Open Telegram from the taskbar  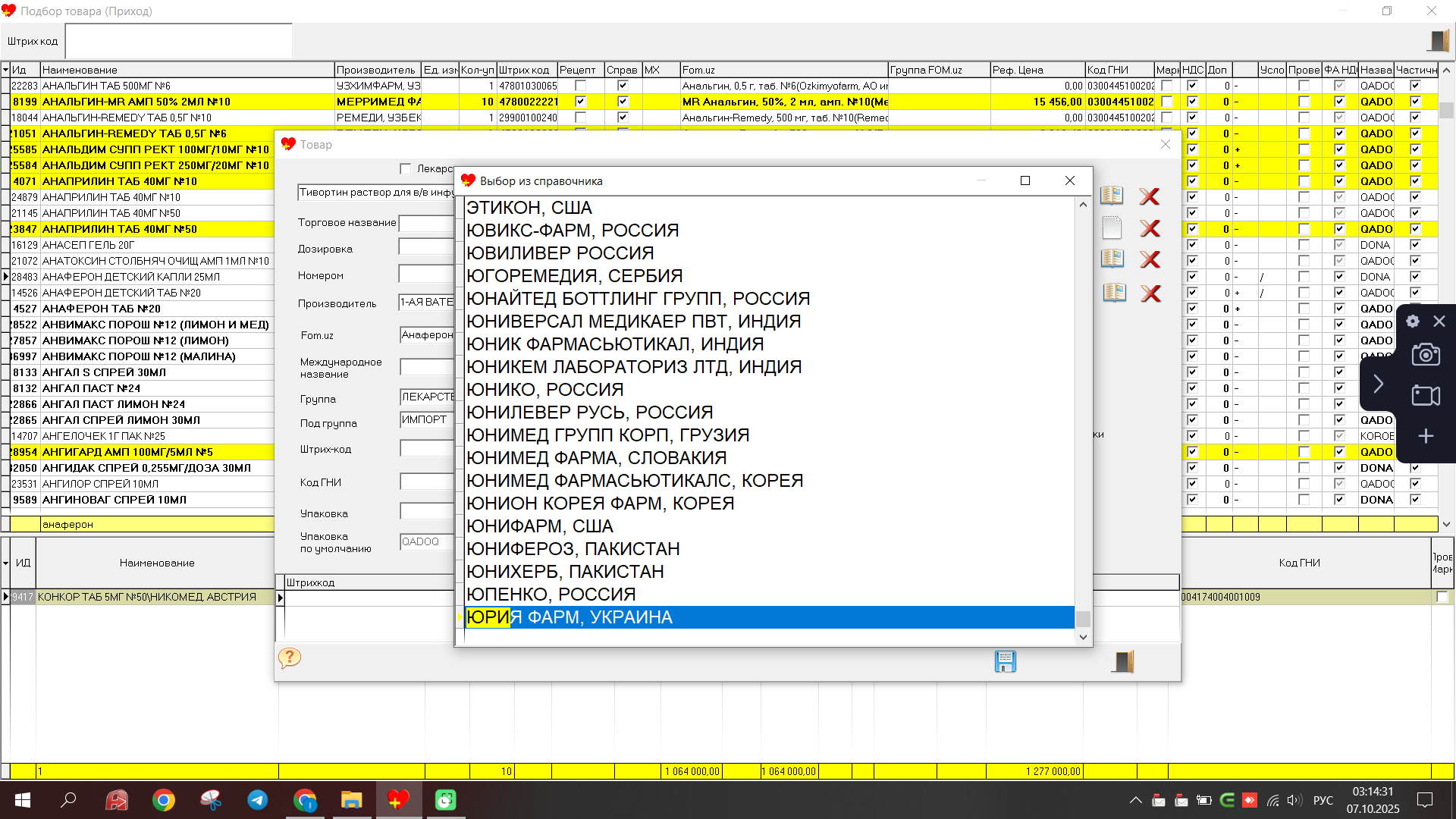258,800
